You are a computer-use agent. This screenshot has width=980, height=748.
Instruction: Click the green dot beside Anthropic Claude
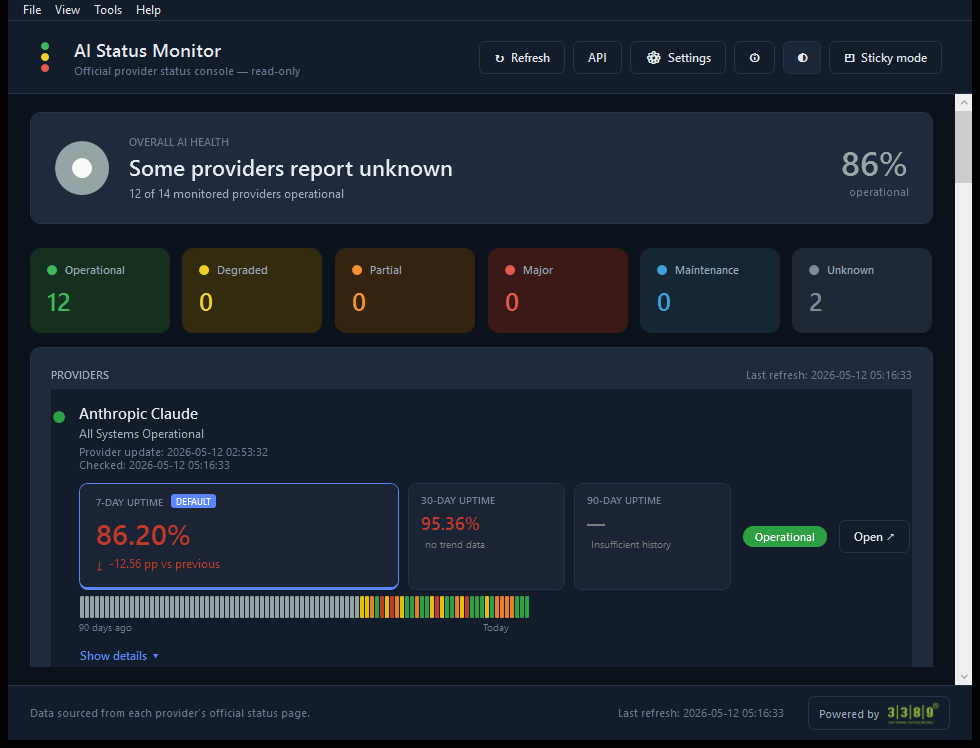point(59,417)
